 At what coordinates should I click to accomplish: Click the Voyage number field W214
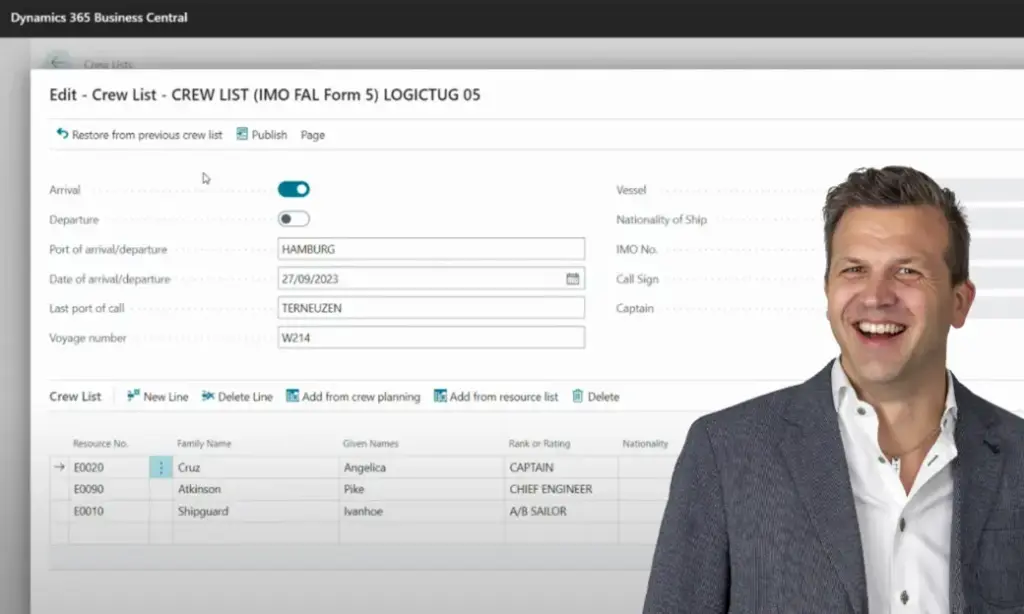click(x=430, y=338)
